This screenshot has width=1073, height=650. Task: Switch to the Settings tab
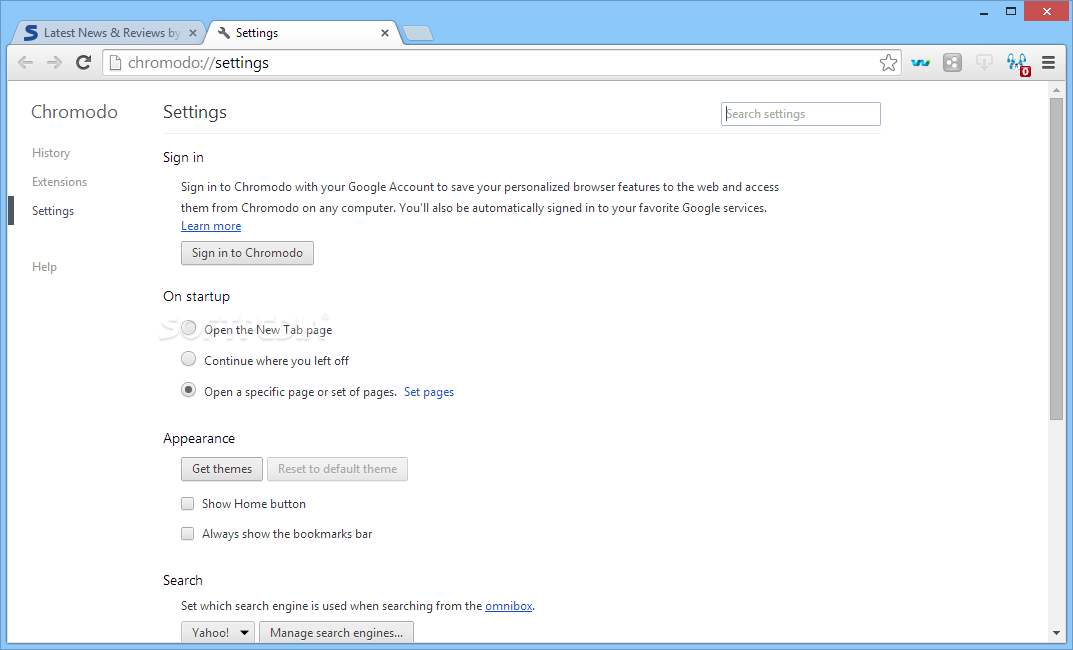click(x=304, y=33)
